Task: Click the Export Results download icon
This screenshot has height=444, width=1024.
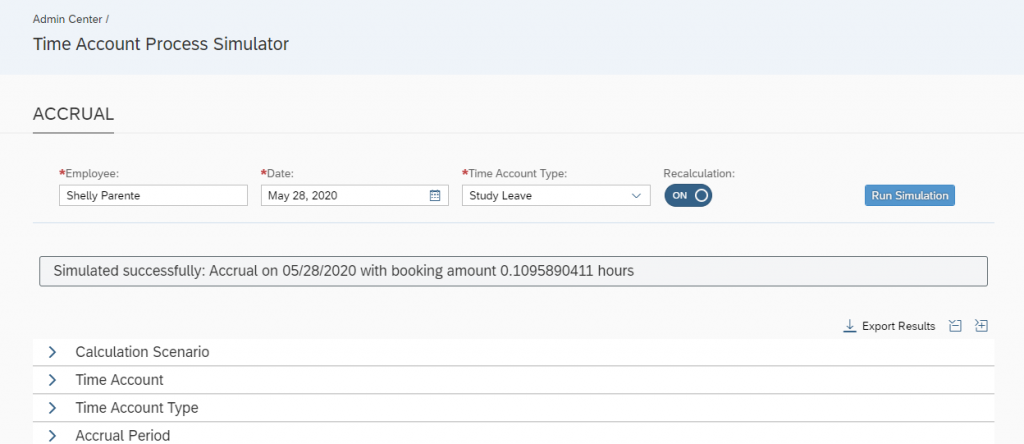Action: (x=850, y=326)
